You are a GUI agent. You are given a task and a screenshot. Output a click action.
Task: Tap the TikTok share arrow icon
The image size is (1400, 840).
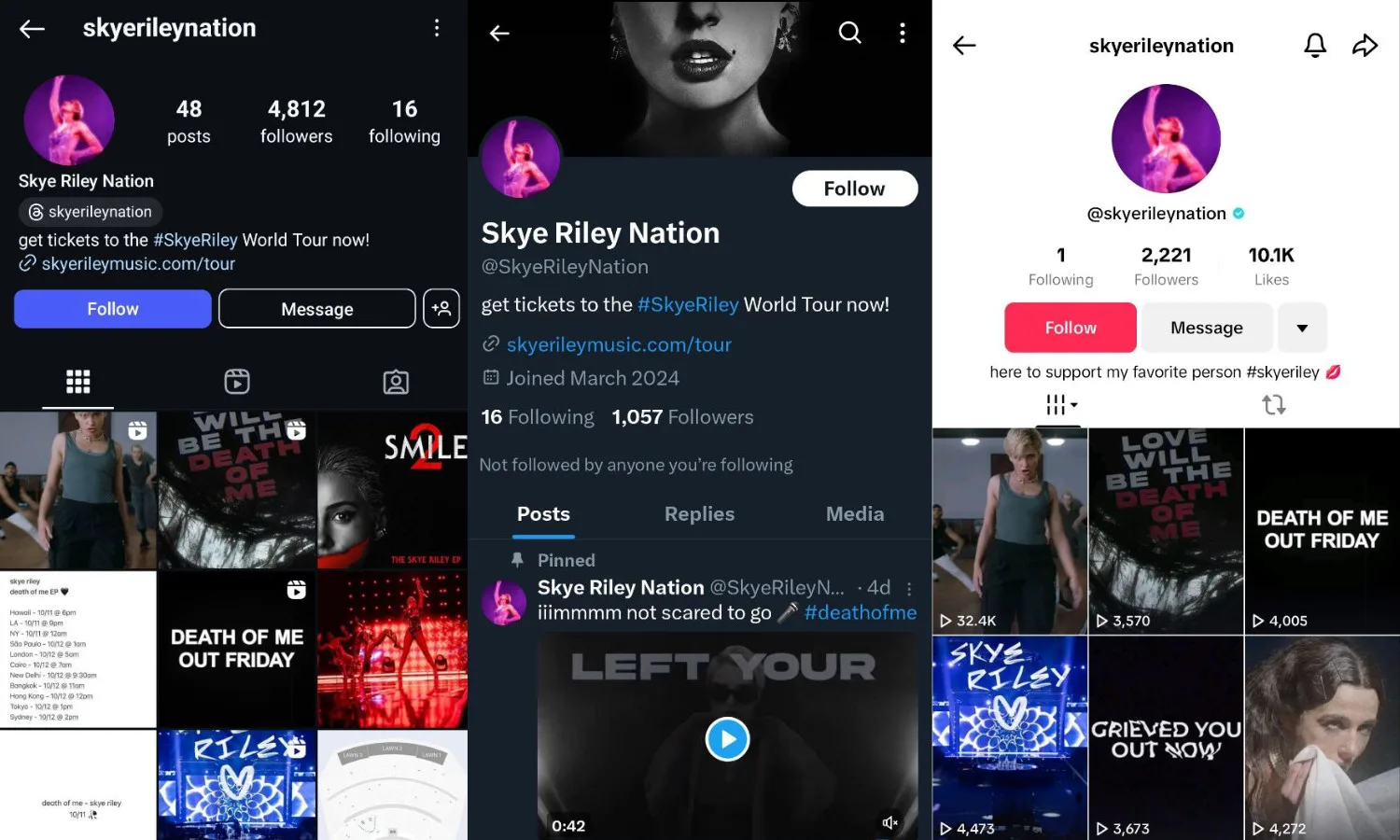click(x=1365, y=45)
